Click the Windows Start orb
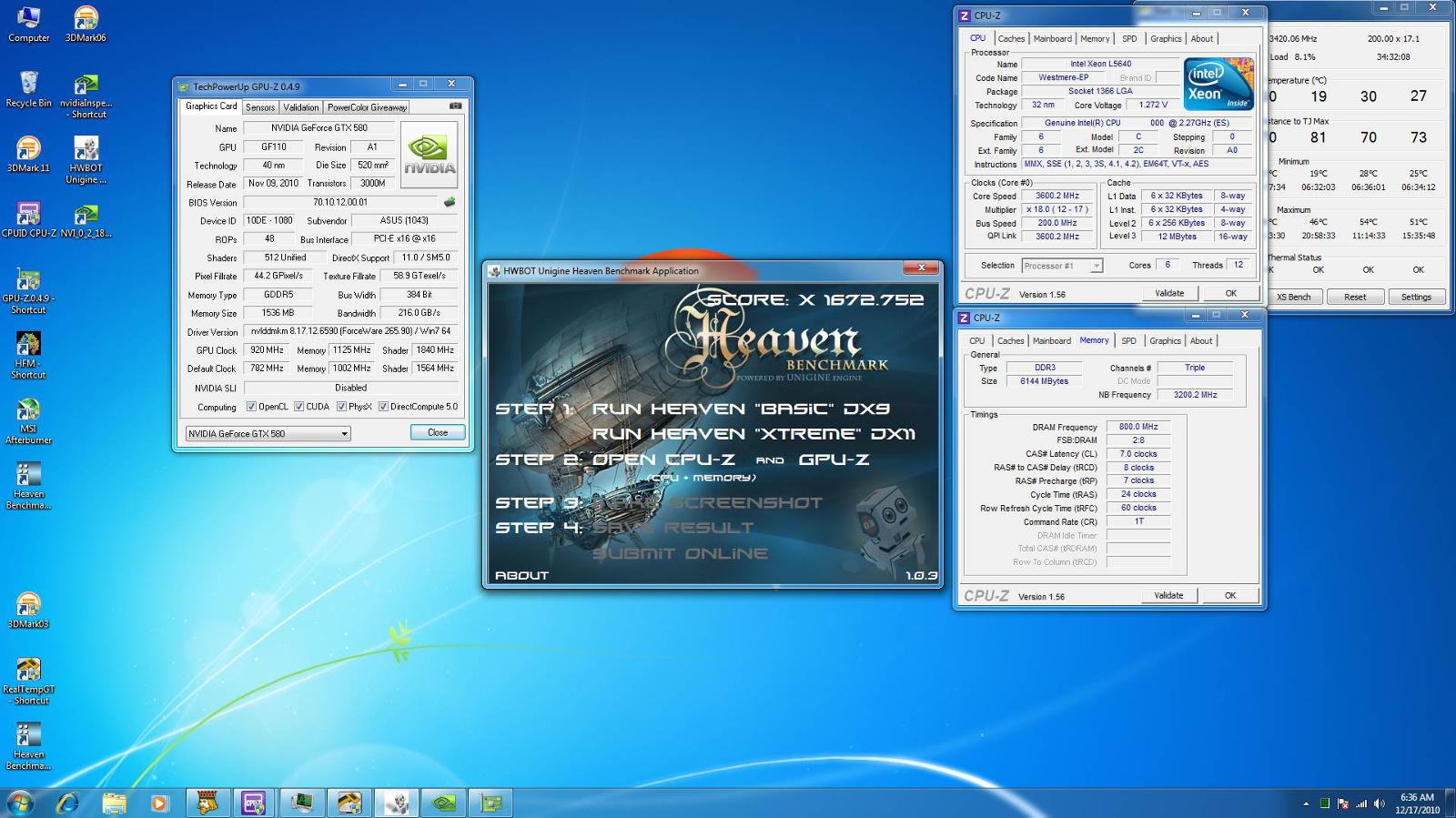Image resolution: width=1456 pixels, height=818 pixels. (x=20, y=803)
